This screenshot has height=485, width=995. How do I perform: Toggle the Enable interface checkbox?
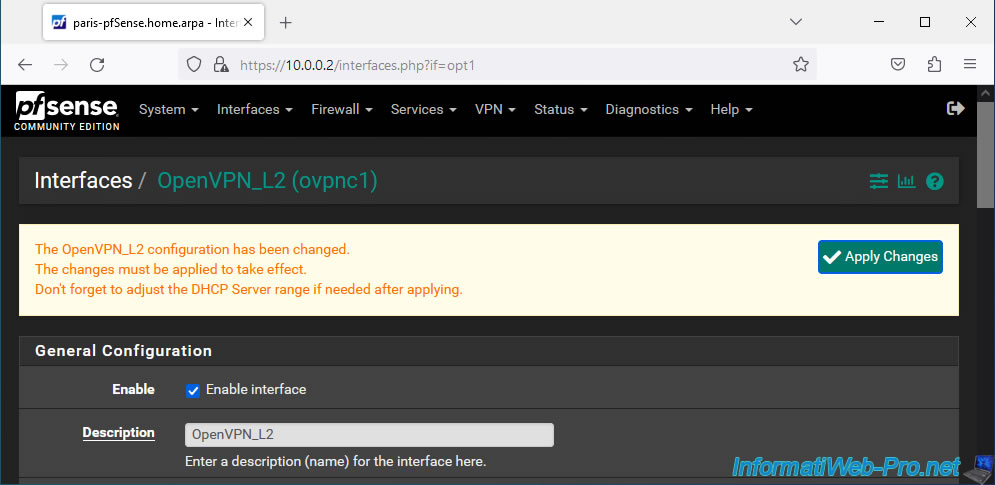pos(193,390)
